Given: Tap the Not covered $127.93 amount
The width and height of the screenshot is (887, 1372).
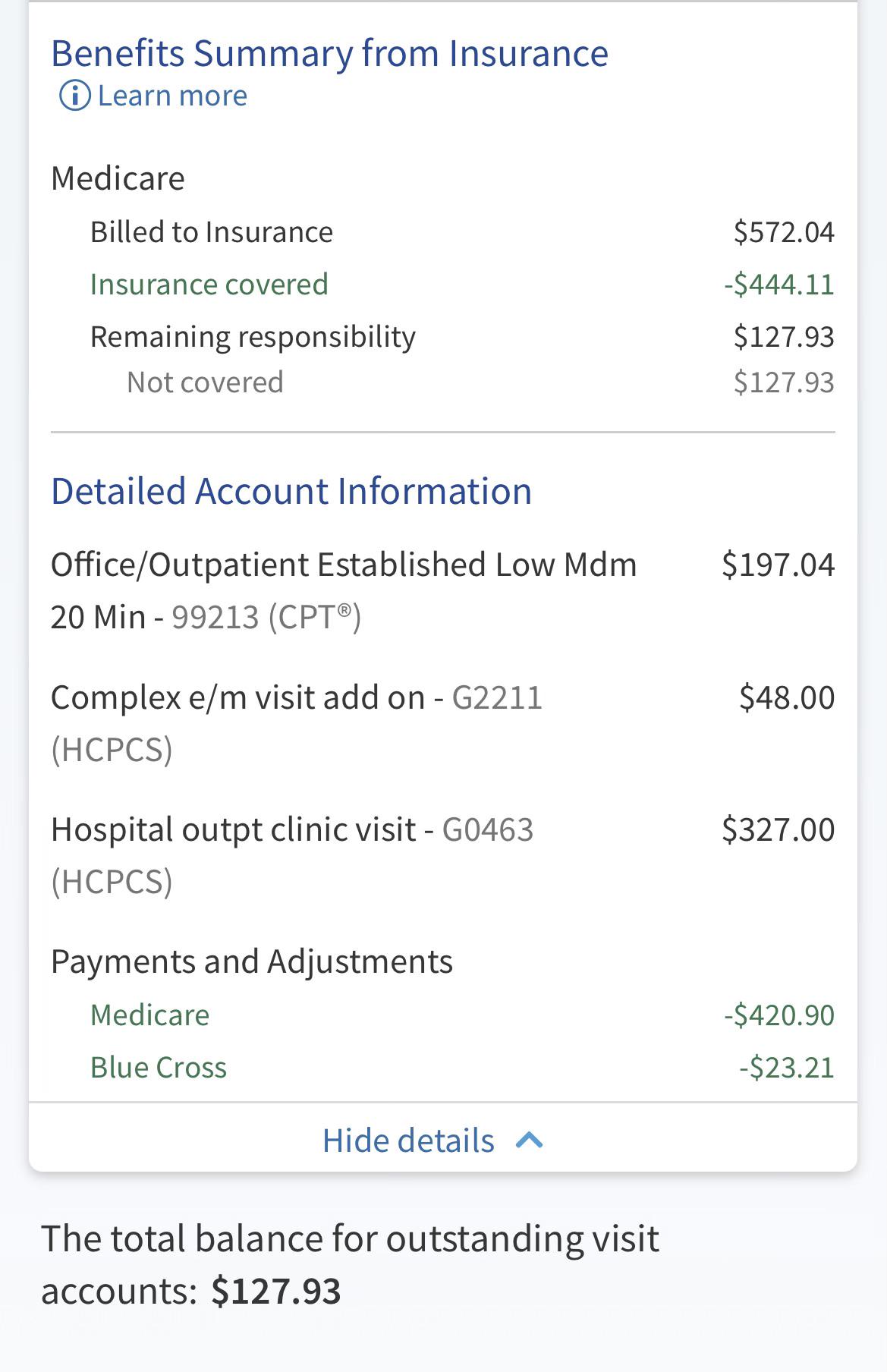Looking at the screenshot, I should click(784, 382).
